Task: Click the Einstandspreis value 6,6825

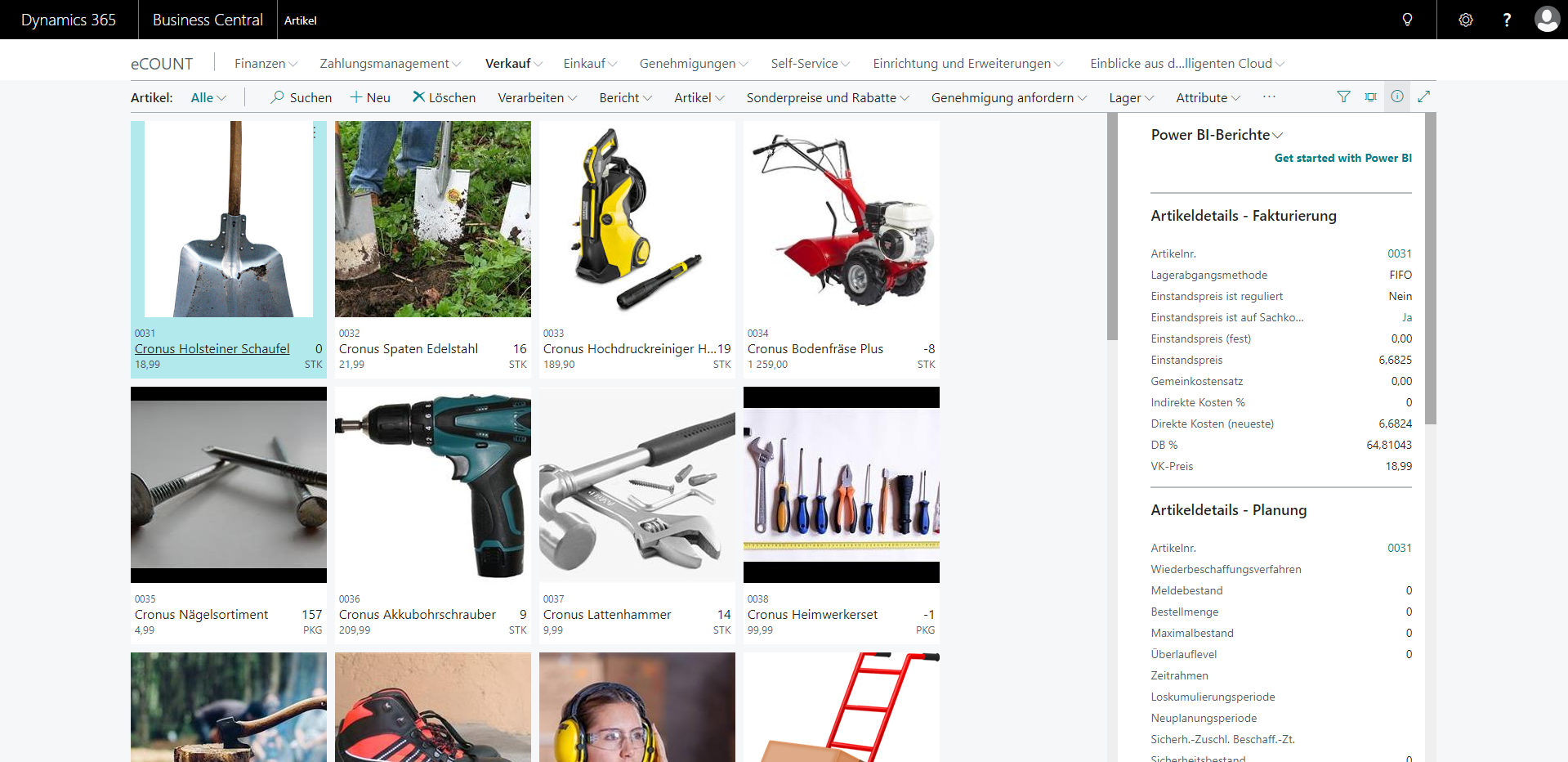Action: tap(1395, 361)
